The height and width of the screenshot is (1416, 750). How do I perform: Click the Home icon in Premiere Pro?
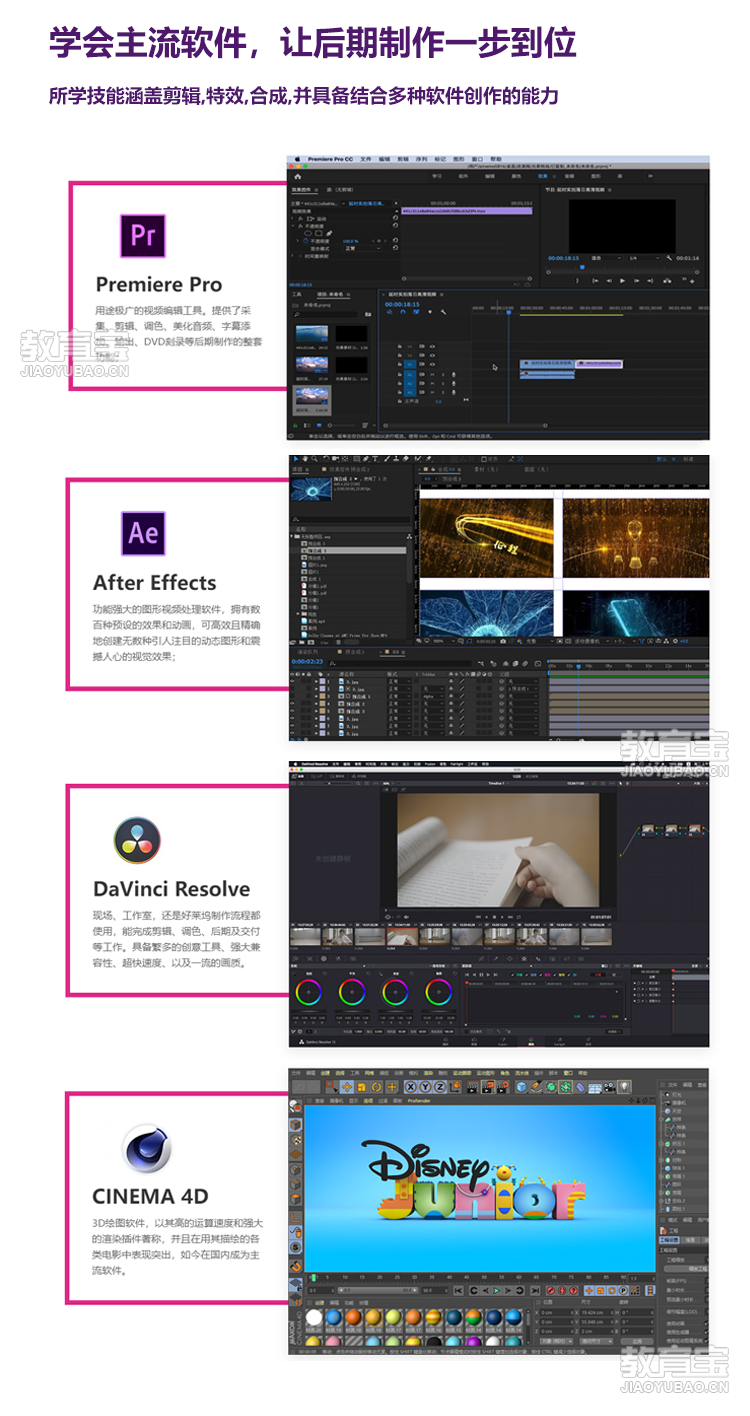tap(298, 176)
